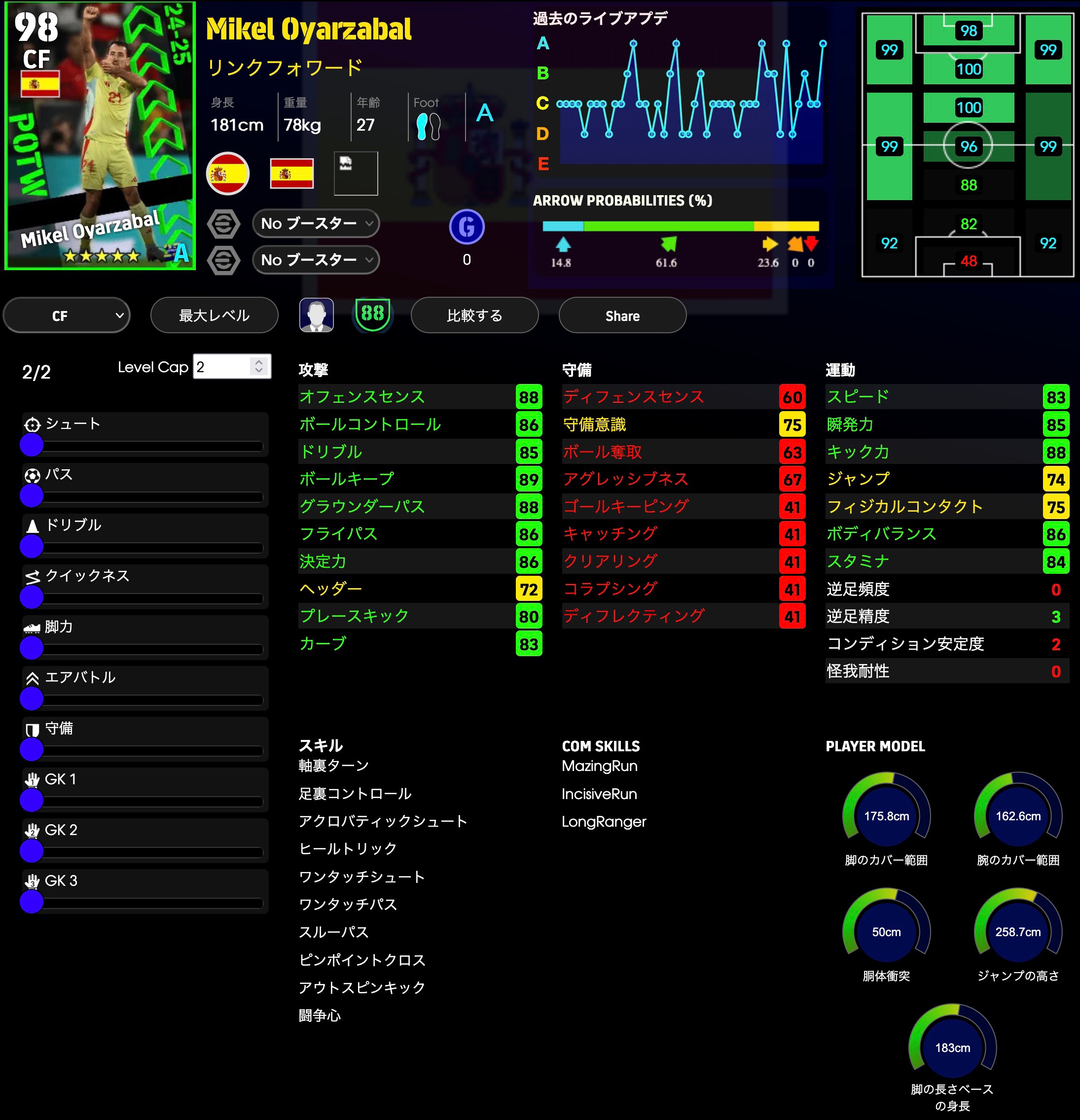
Task: Click the GK 1 glove icon
Action: point(33,780)
